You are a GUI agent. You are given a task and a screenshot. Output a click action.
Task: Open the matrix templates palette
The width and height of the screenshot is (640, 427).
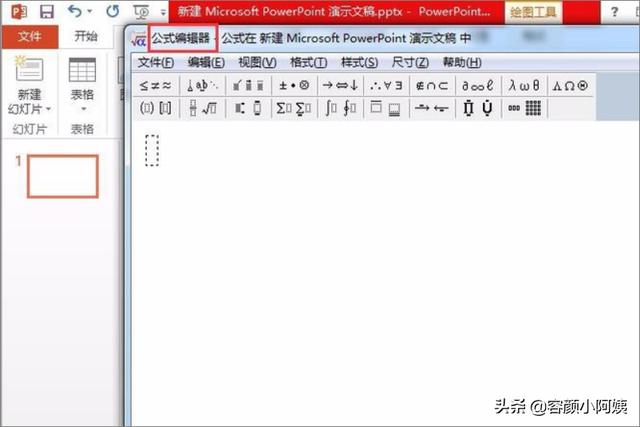(526, 108)
